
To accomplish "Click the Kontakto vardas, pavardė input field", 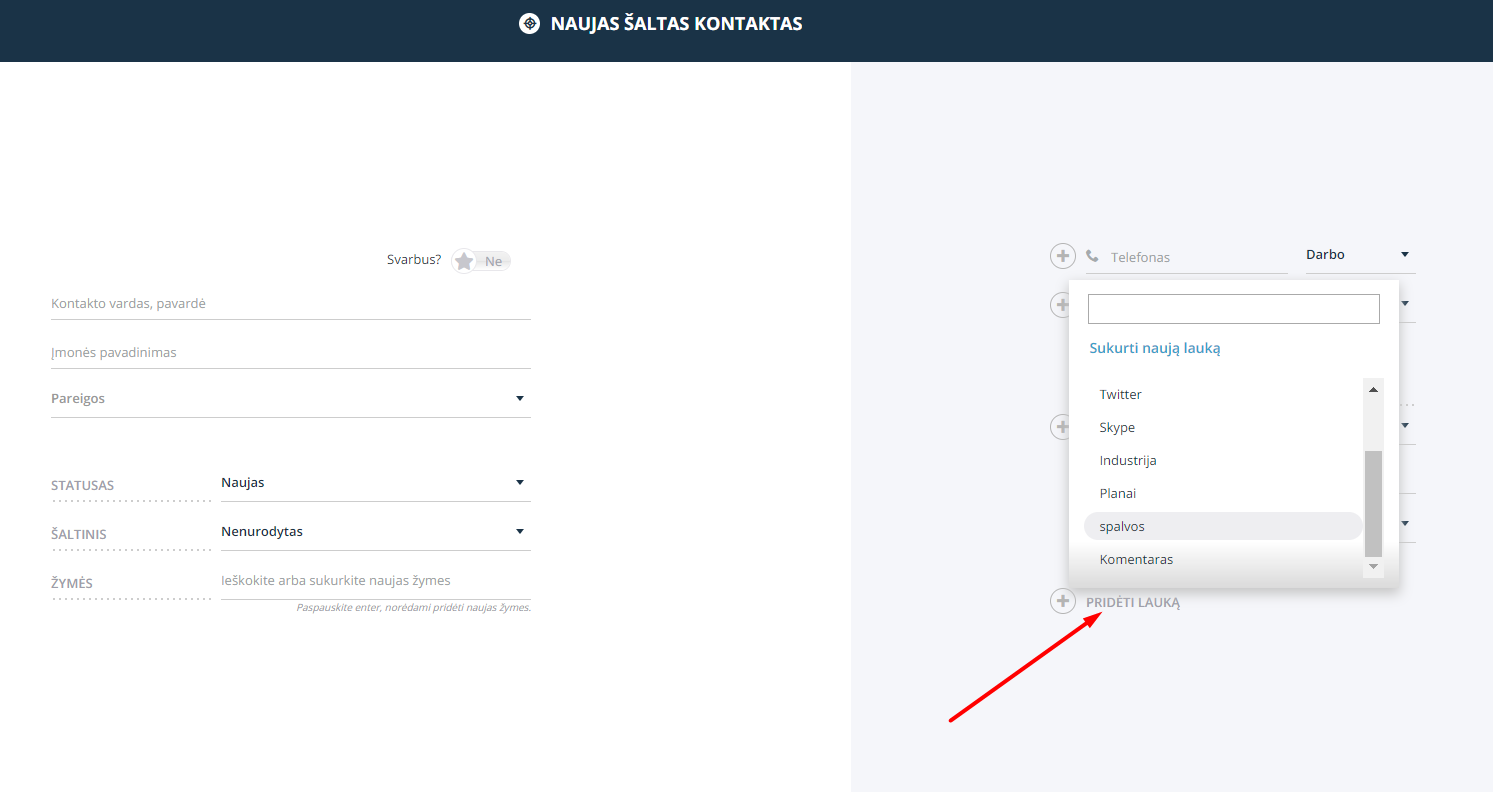I will pos(290,303).
